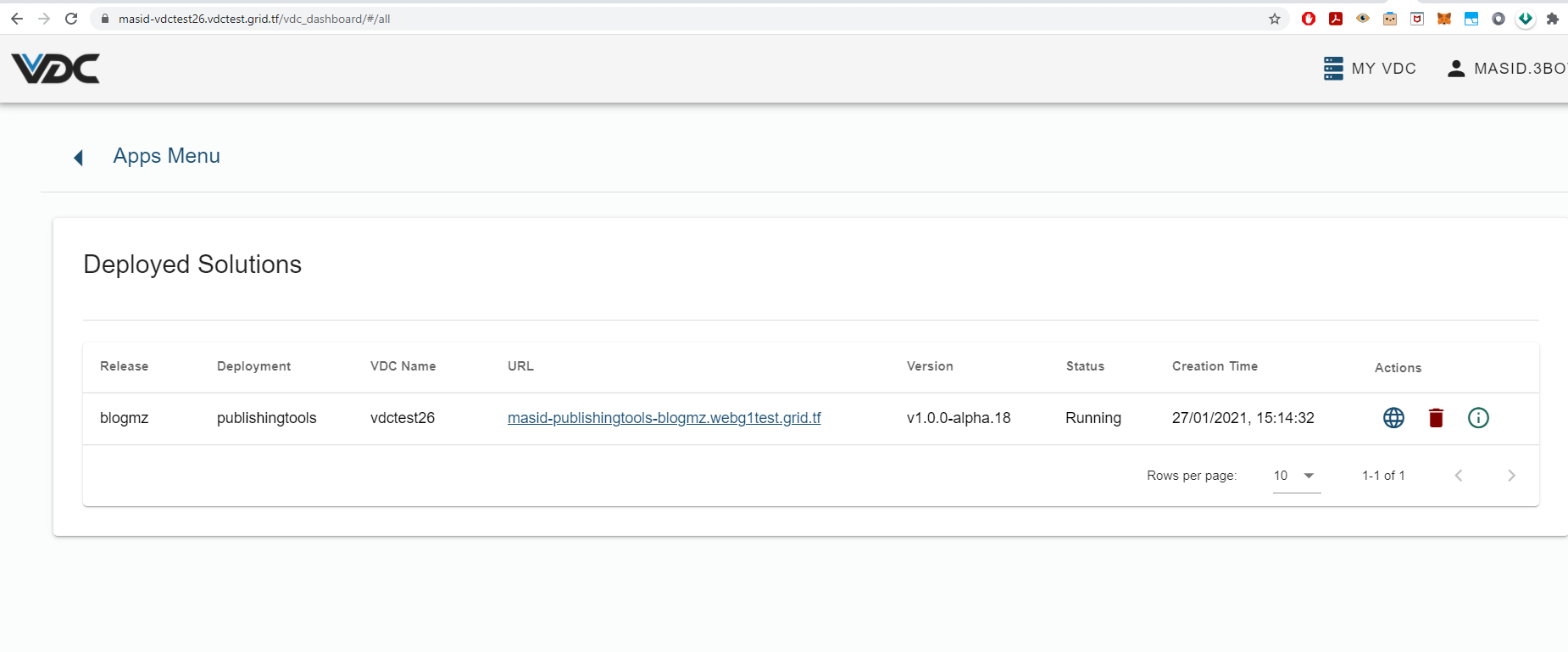This screenshot has width=1568, height=652.
Task: Select 'Running' status cell
Action: (1093, 418)
